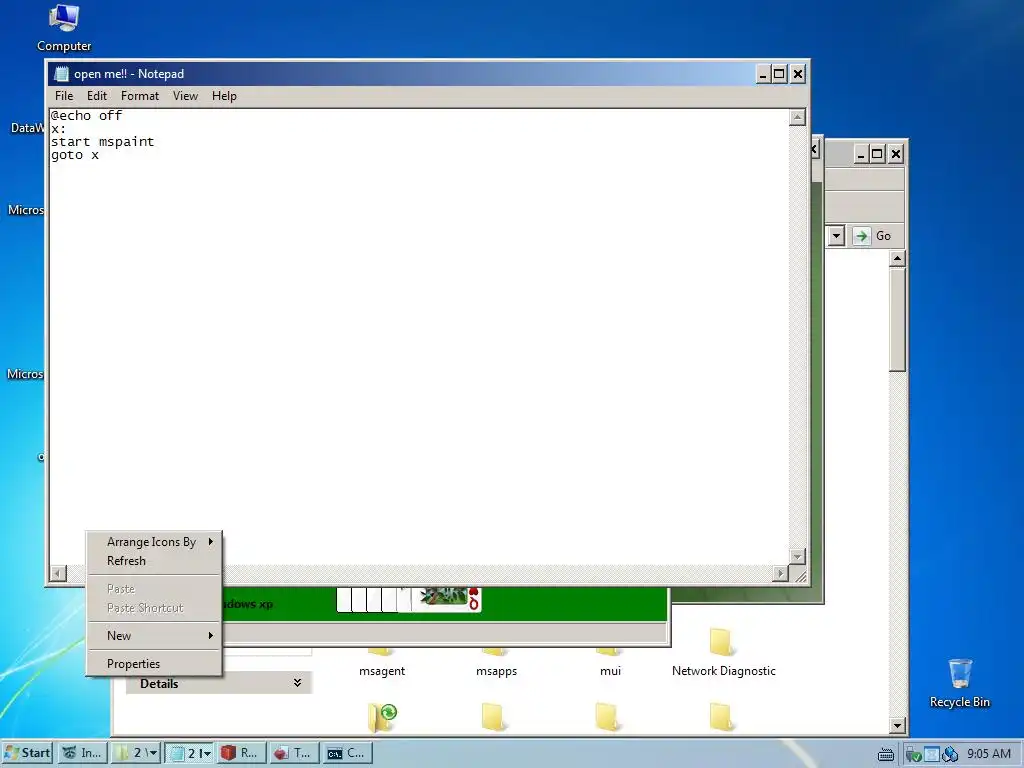Open the msapps folder
The width and height of the screenshot is (1024, 768).
[496, 661]
